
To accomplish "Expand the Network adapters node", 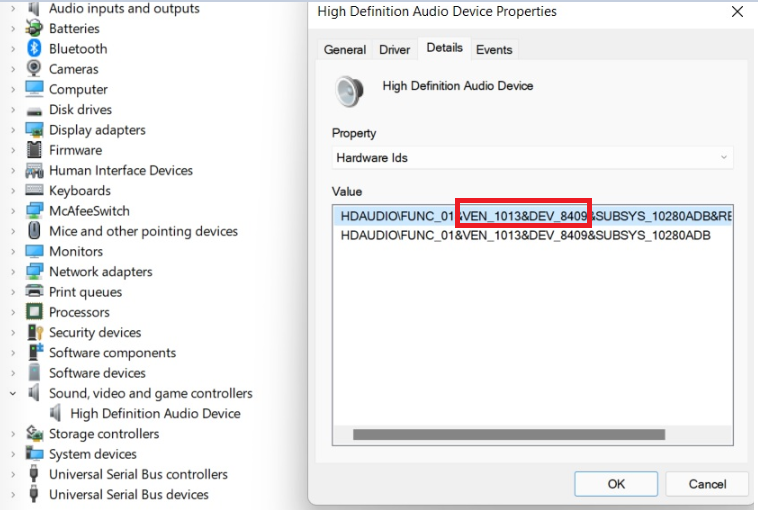I will [13, 272].
